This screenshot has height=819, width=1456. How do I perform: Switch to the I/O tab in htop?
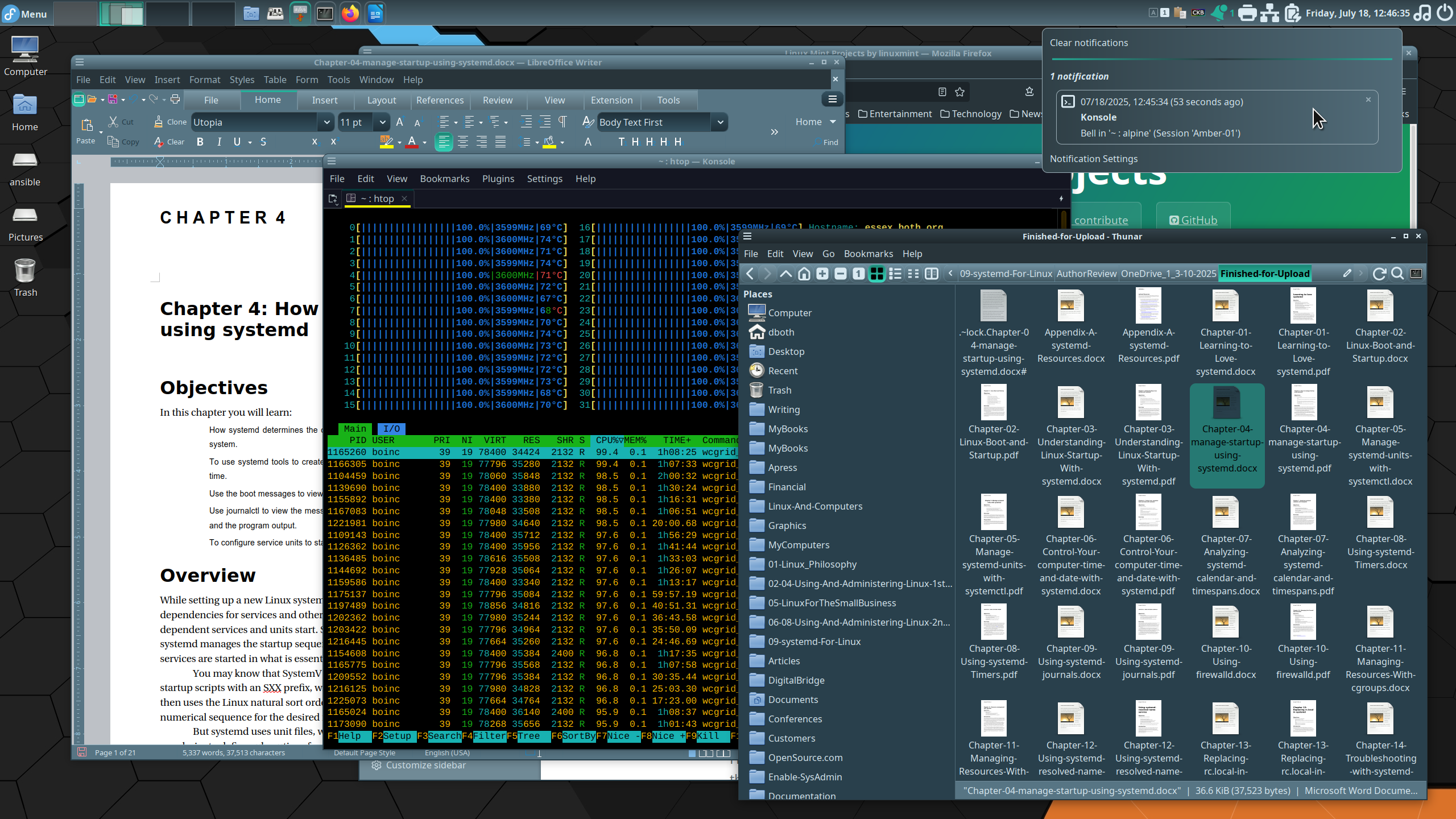tap(391, 429)
